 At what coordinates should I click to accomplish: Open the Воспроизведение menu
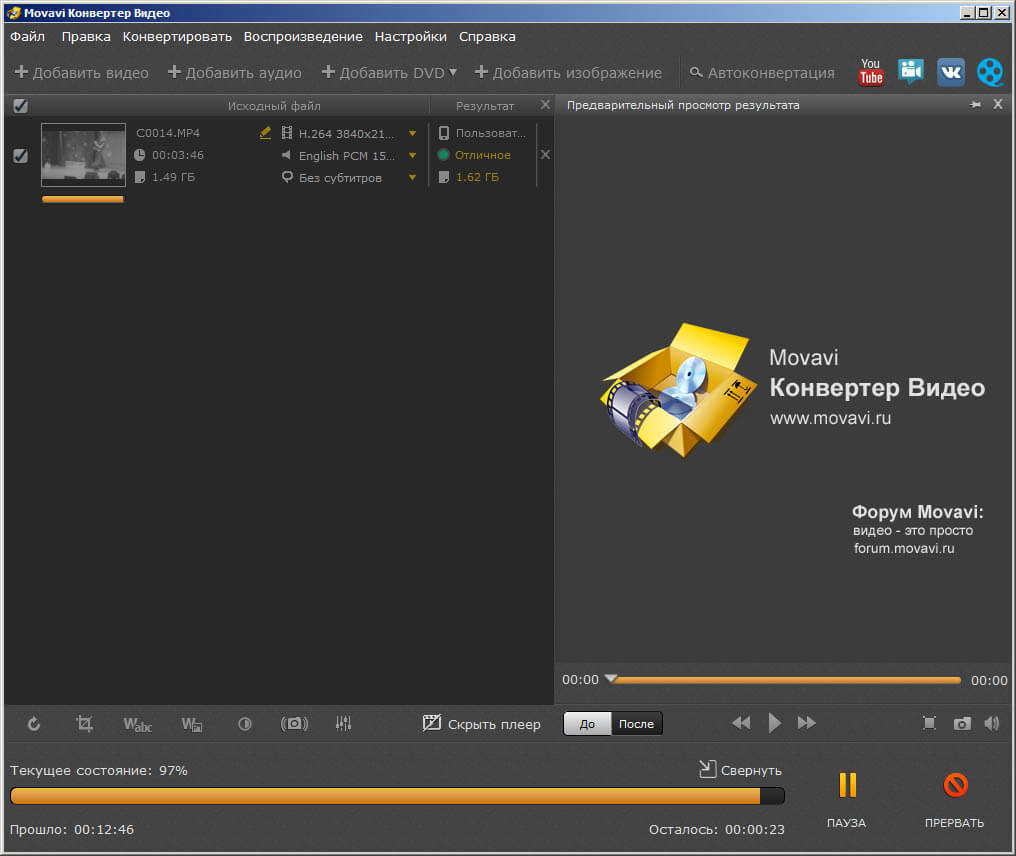[303, 36]
